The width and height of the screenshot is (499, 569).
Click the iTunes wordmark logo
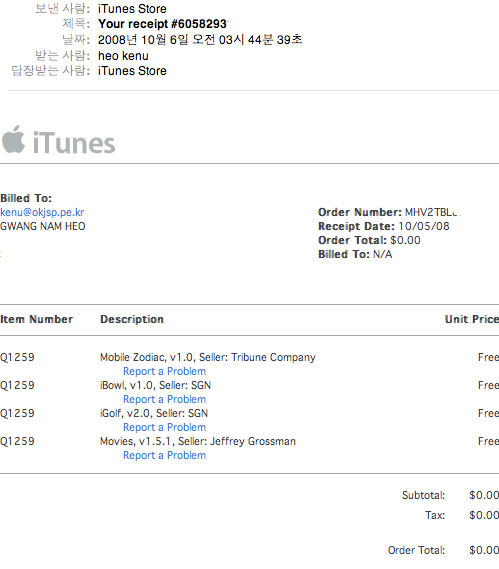(x=74, y=143)
